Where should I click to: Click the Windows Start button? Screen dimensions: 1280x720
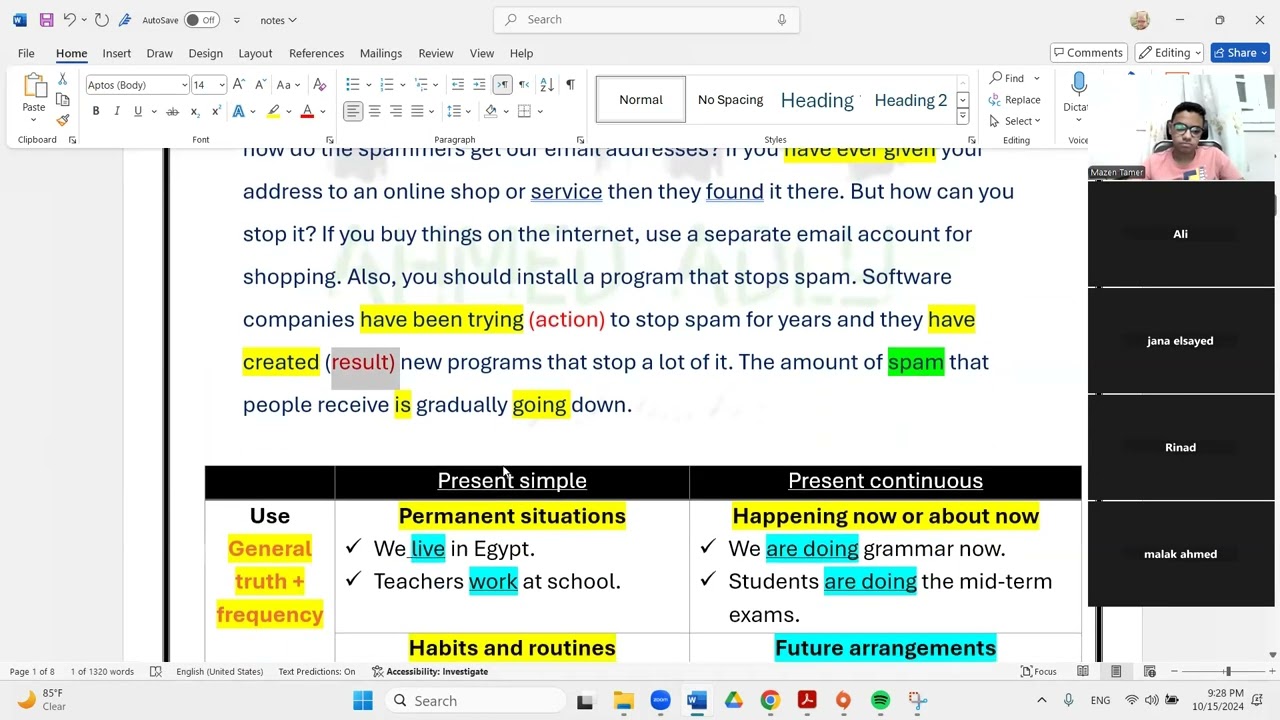click(x=362, y=701)
